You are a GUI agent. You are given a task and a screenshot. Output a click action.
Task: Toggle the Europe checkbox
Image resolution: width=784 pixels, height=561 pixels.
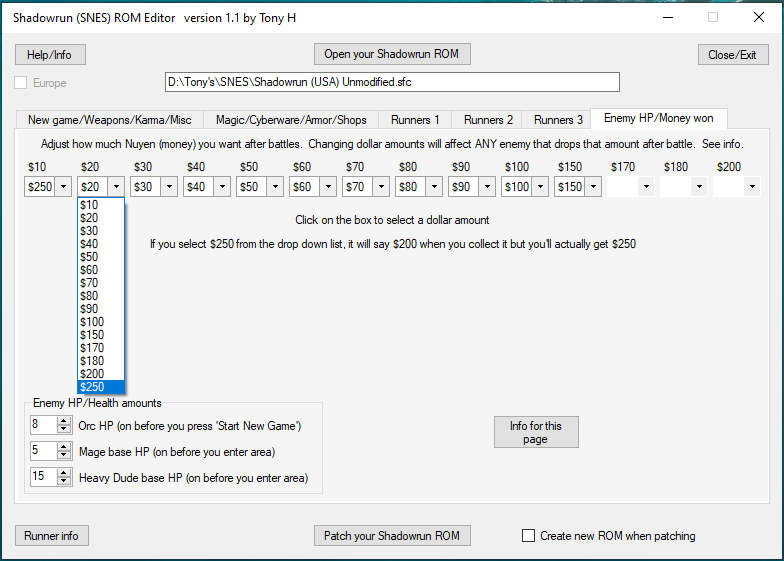(22, 82)
